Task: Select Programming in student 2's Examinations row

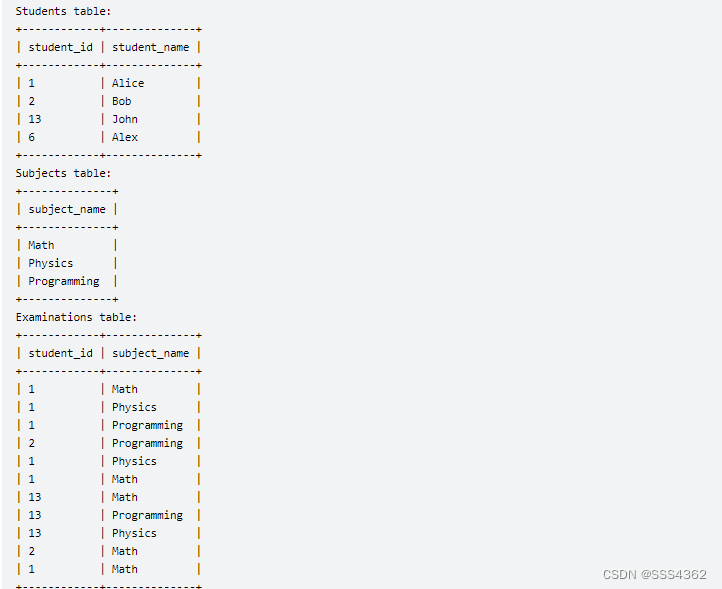Action: (147, 443)
